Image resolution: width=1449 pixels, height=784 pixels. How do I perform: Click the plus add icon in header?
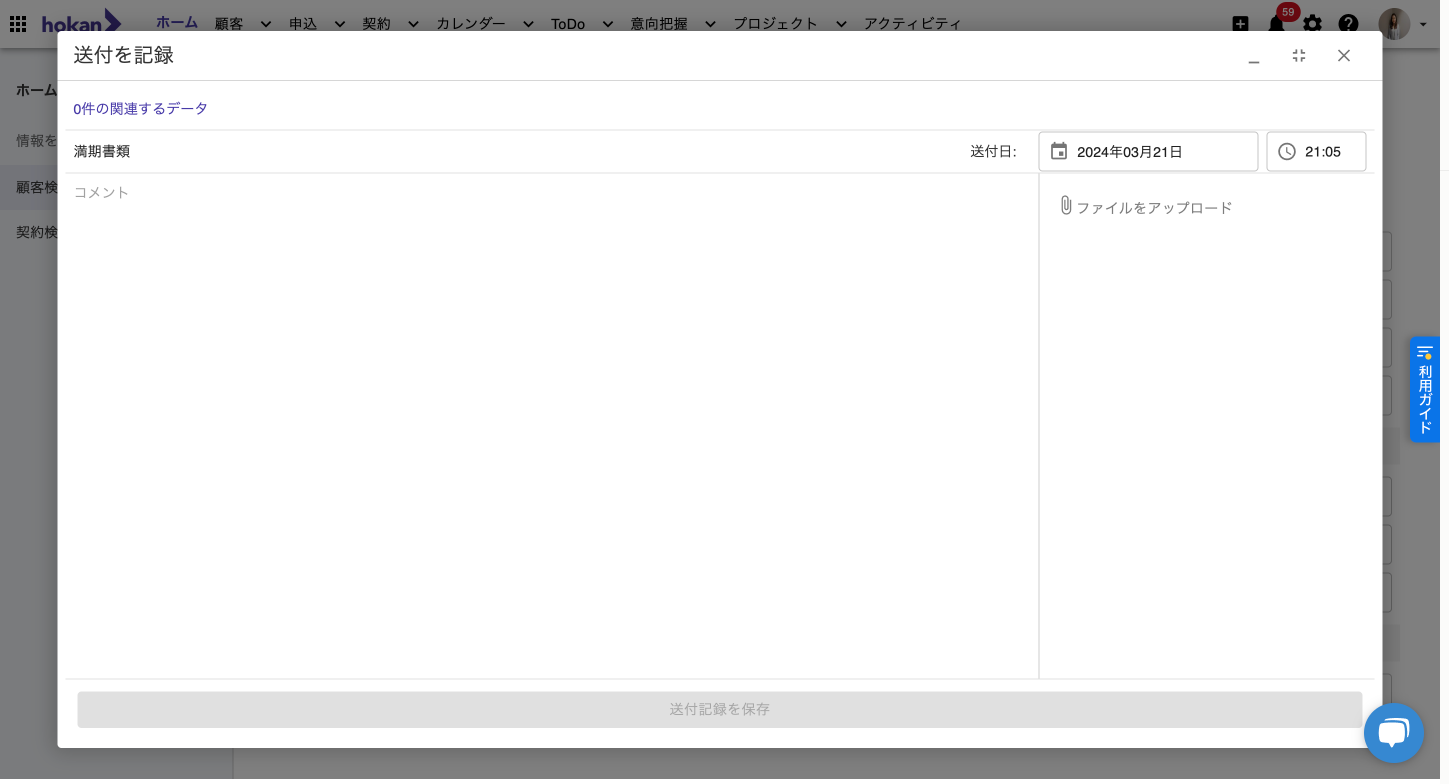pyautogui.click(x=1240, y=24)
